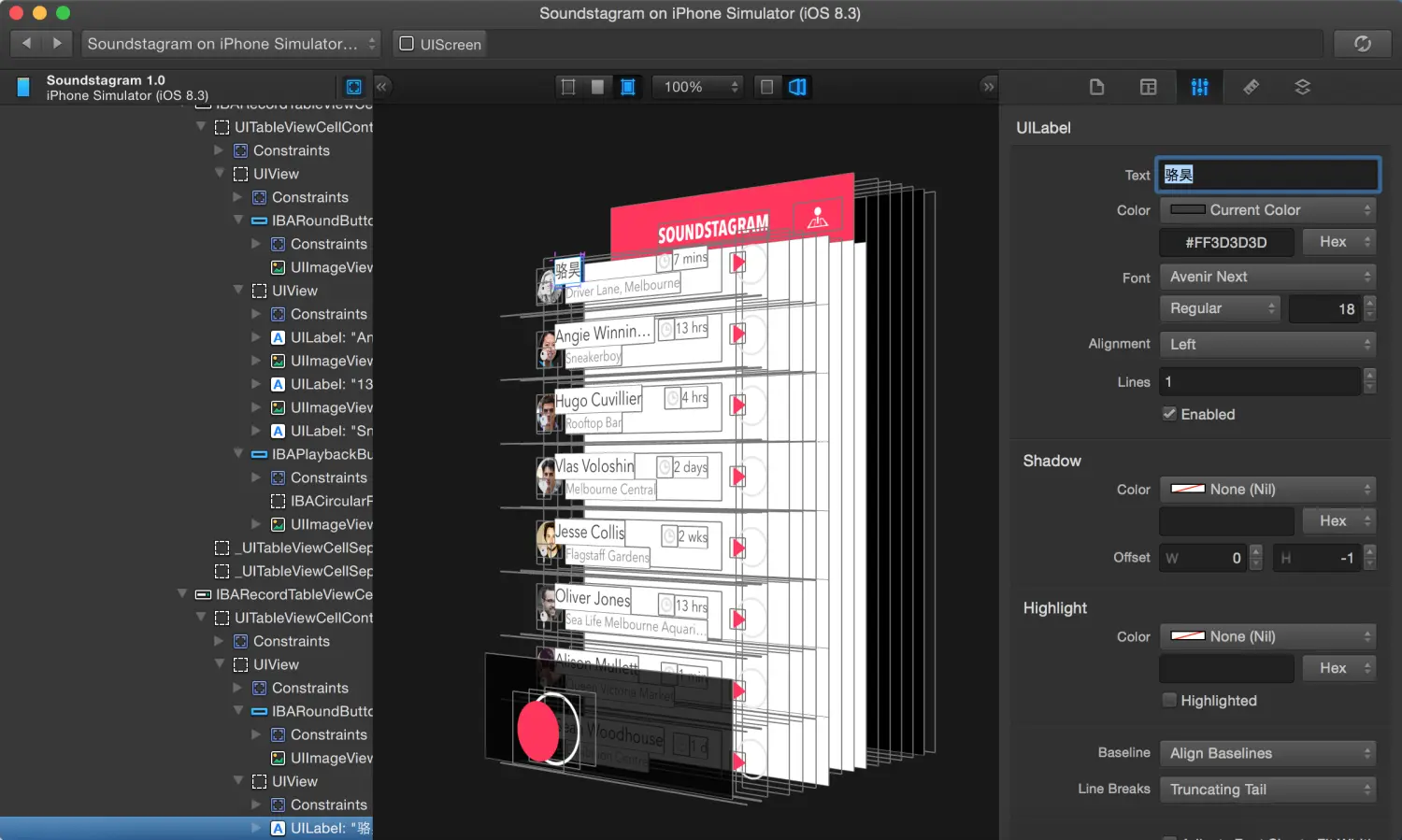Screen dimensions: 1402x840
Task: Open the Current Color dropdown
Action: (1268, 210)
